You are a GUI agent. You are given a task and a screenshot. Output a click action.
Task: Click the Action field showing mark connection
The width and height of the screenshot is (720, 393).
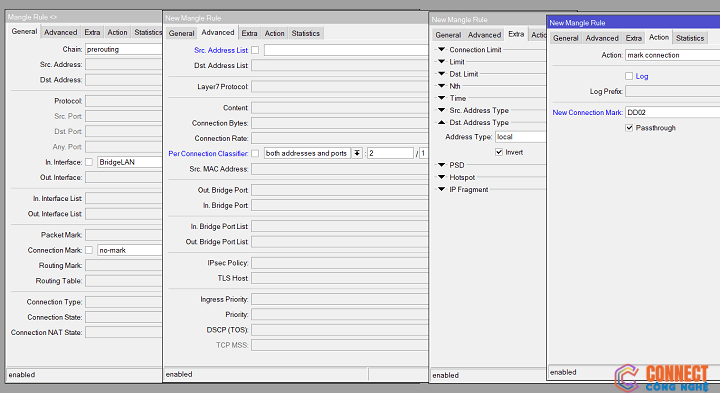point(672,55)
